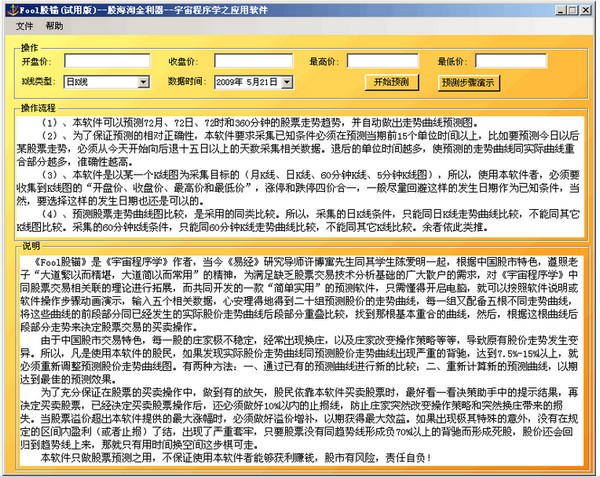This screenshot has height=477, width=600.
Task: Click the line 本软件只做股票预测之用
Action: [x=236, y=457]
